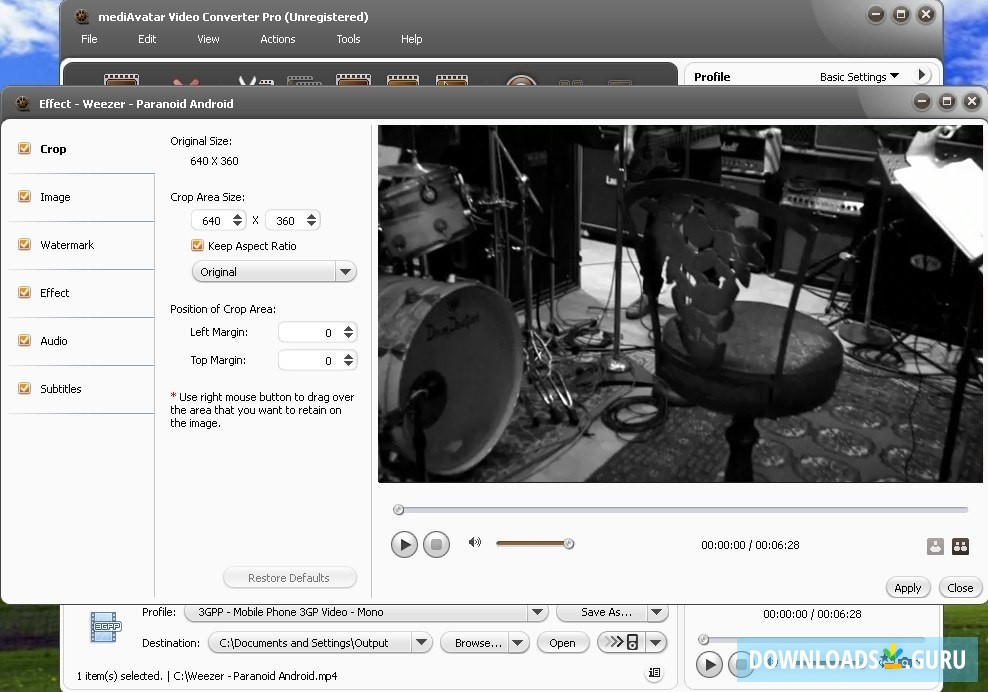Disable the Subtitles checkbox

[25, 389]
